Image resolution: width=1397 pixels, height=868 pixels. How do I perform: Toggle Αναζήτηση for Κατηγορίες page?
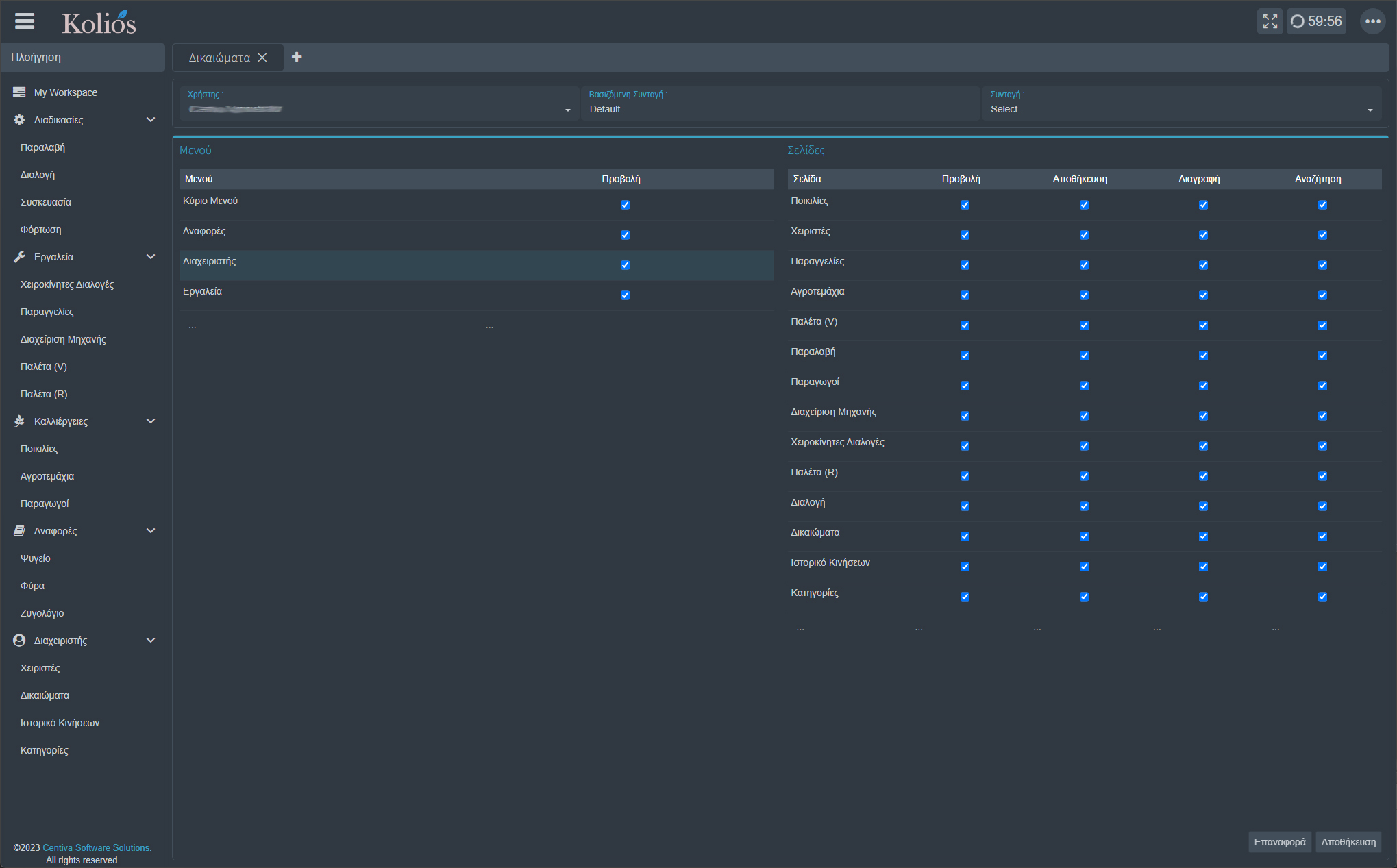coord(1322,596)
